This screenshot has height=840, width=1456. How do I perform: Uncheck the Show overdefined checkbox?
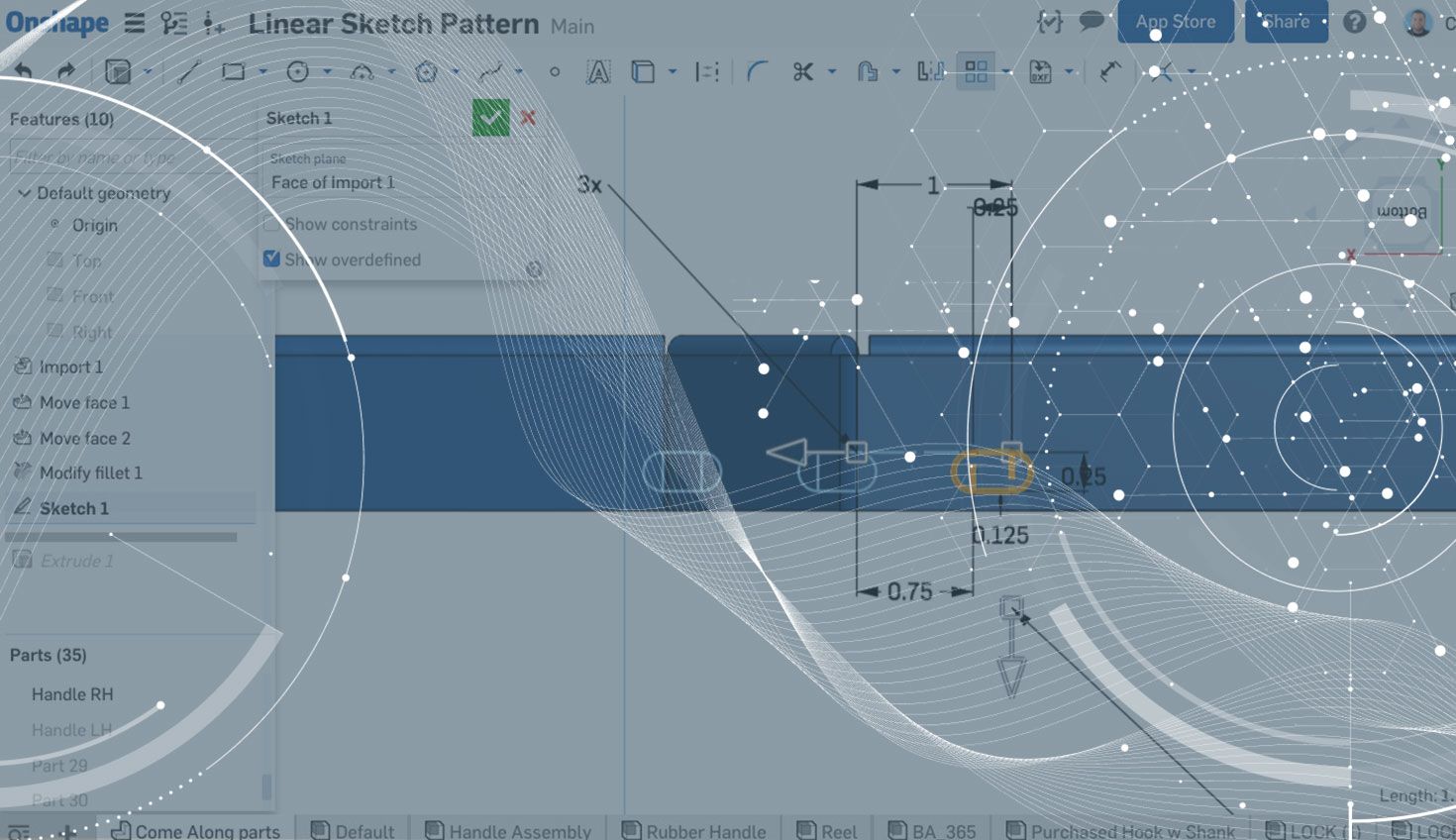[271, 259]
